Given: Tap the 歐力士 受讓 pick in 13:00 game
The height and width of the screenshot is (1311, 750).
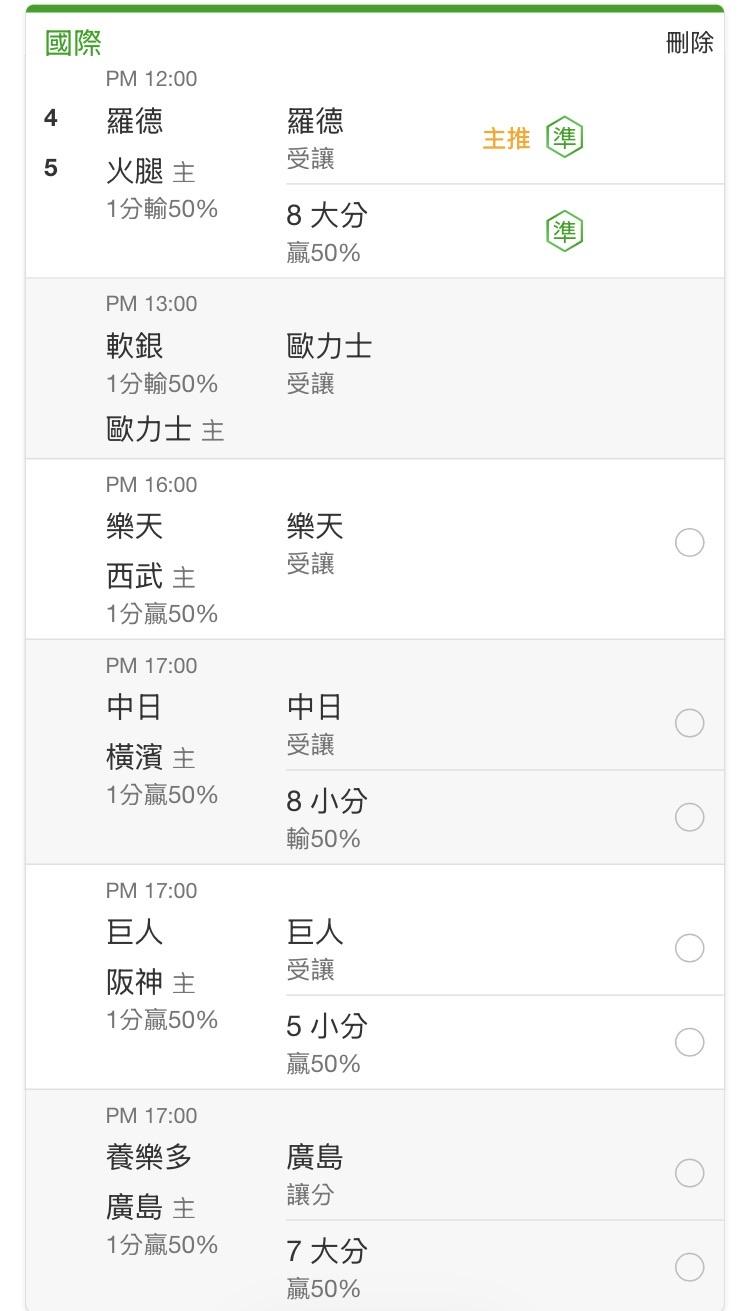Looking at the screenshot, I should (329, 364).
